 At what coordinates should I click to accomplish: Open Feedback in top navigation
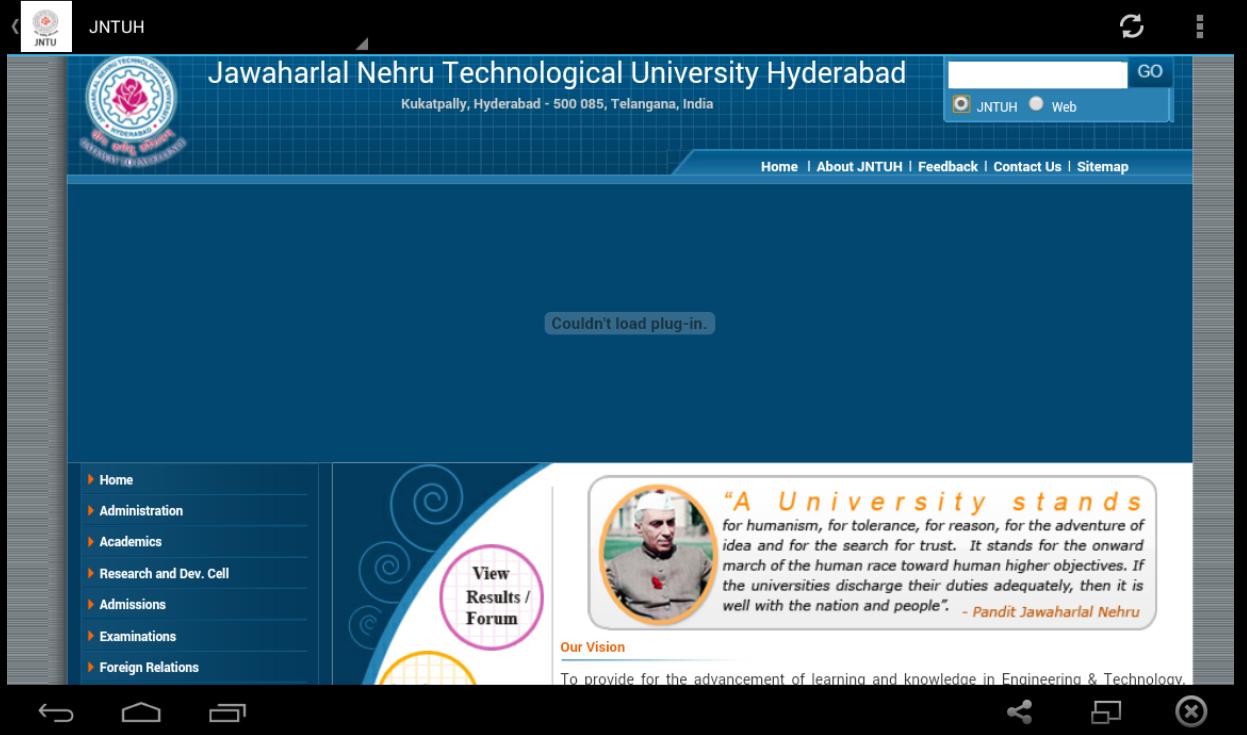pyautogui.click(x=948, y=167)
